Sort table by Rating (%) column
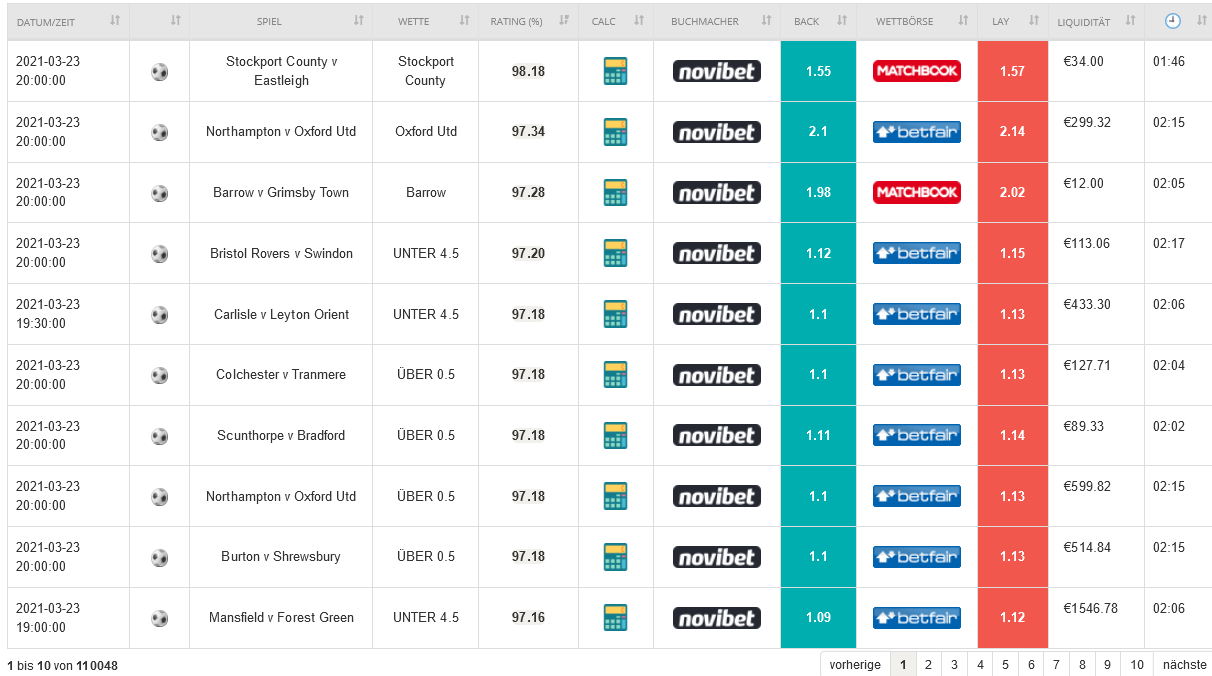 coord(528,21)
